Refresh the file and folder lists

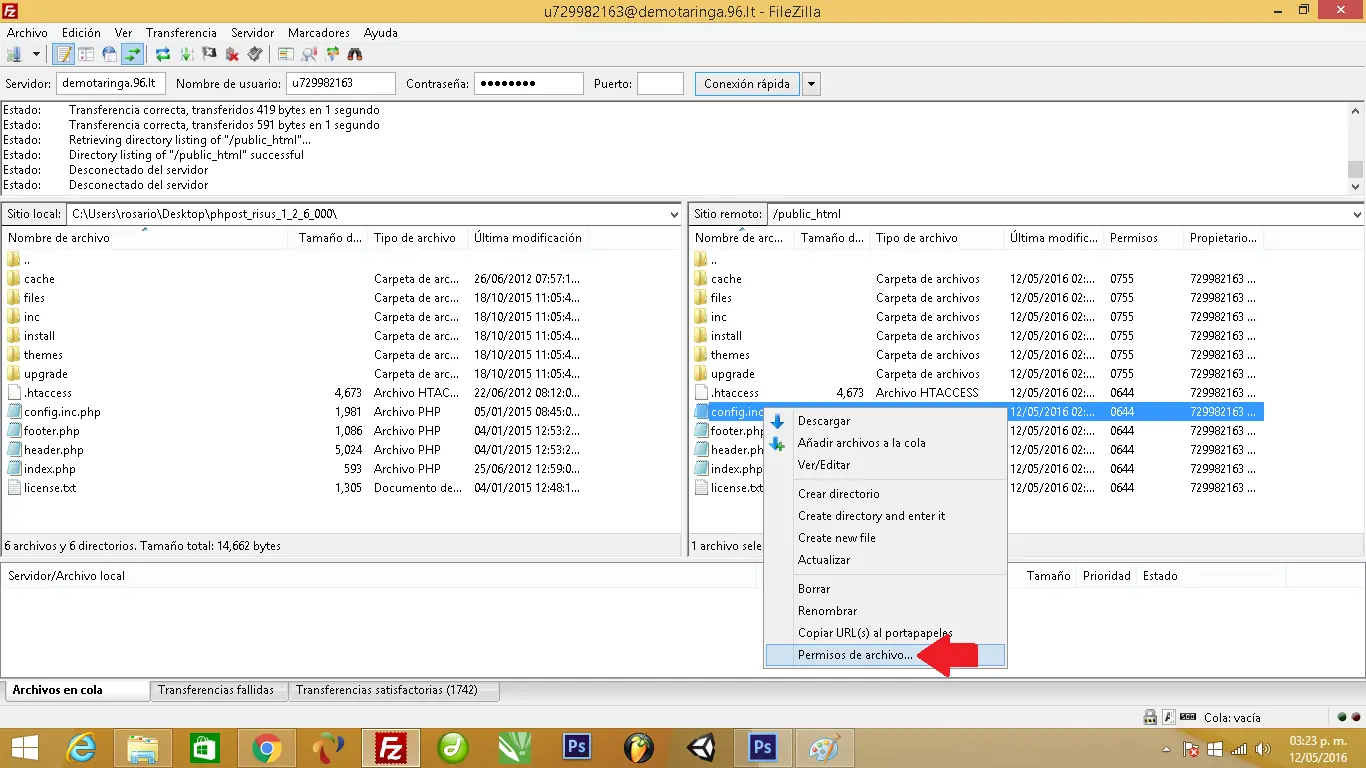tap(163, 54)
